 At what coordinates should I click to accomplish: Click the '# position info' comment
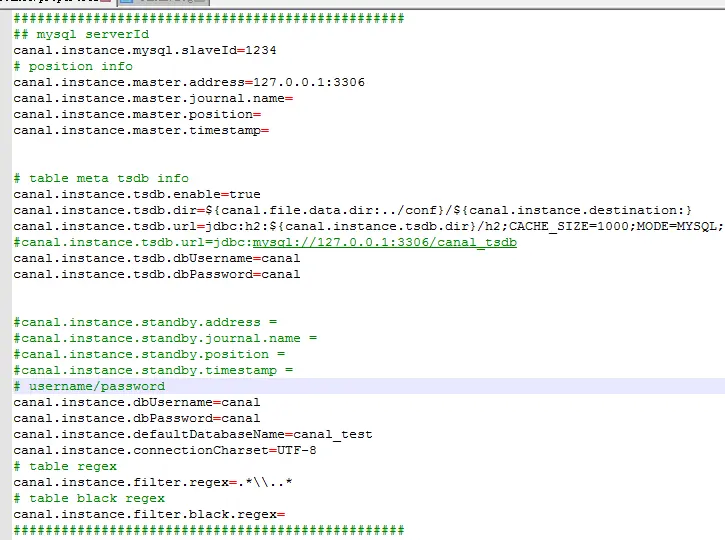(73, 66)
